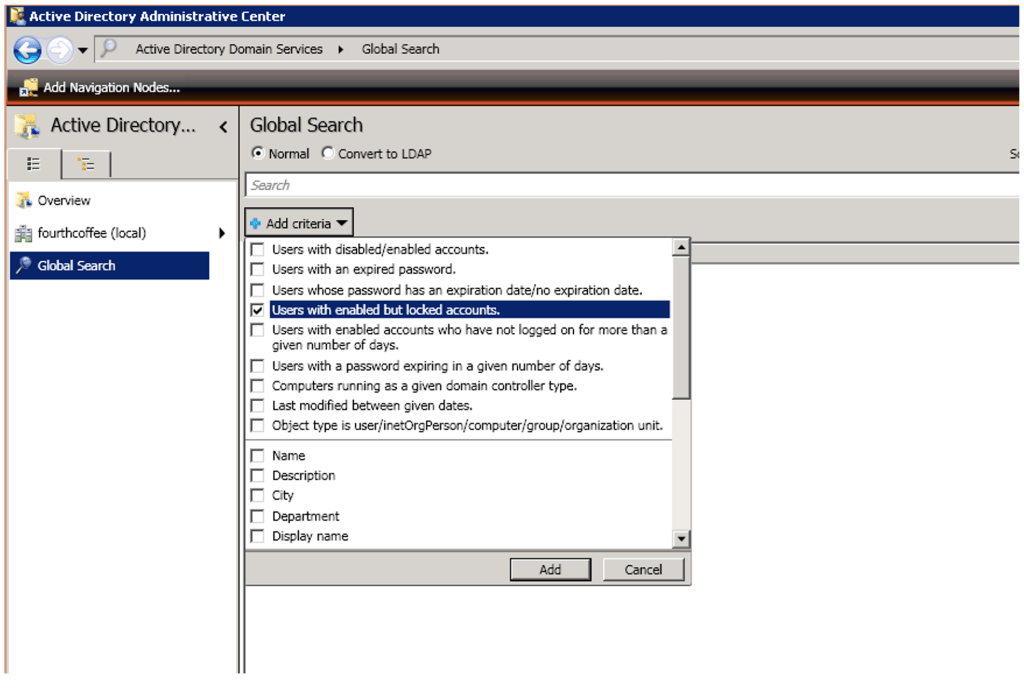Select the fourthcoffee (local) domain node

91,233
